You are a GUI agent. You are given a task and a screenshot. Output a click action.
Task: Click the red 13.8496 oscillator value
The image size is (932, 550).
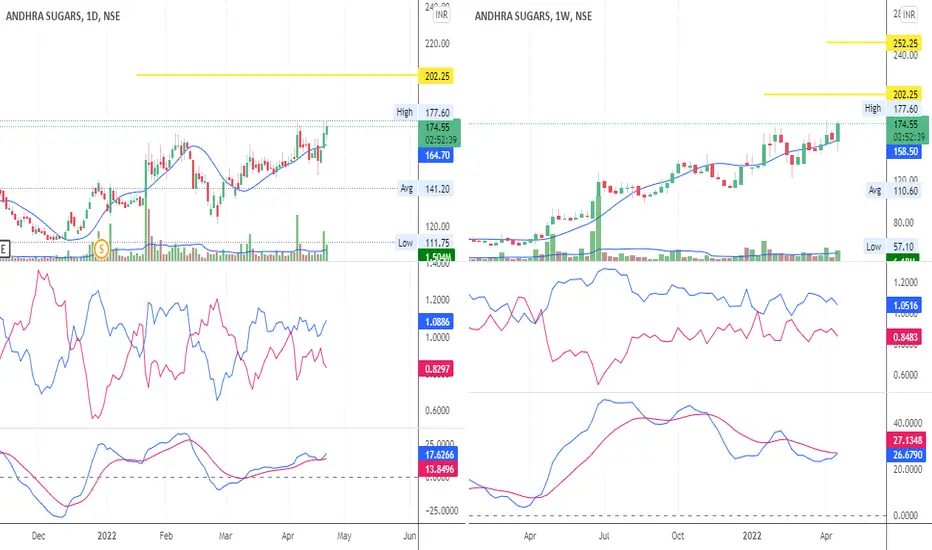pyautogui.click(x=439, y=469)
